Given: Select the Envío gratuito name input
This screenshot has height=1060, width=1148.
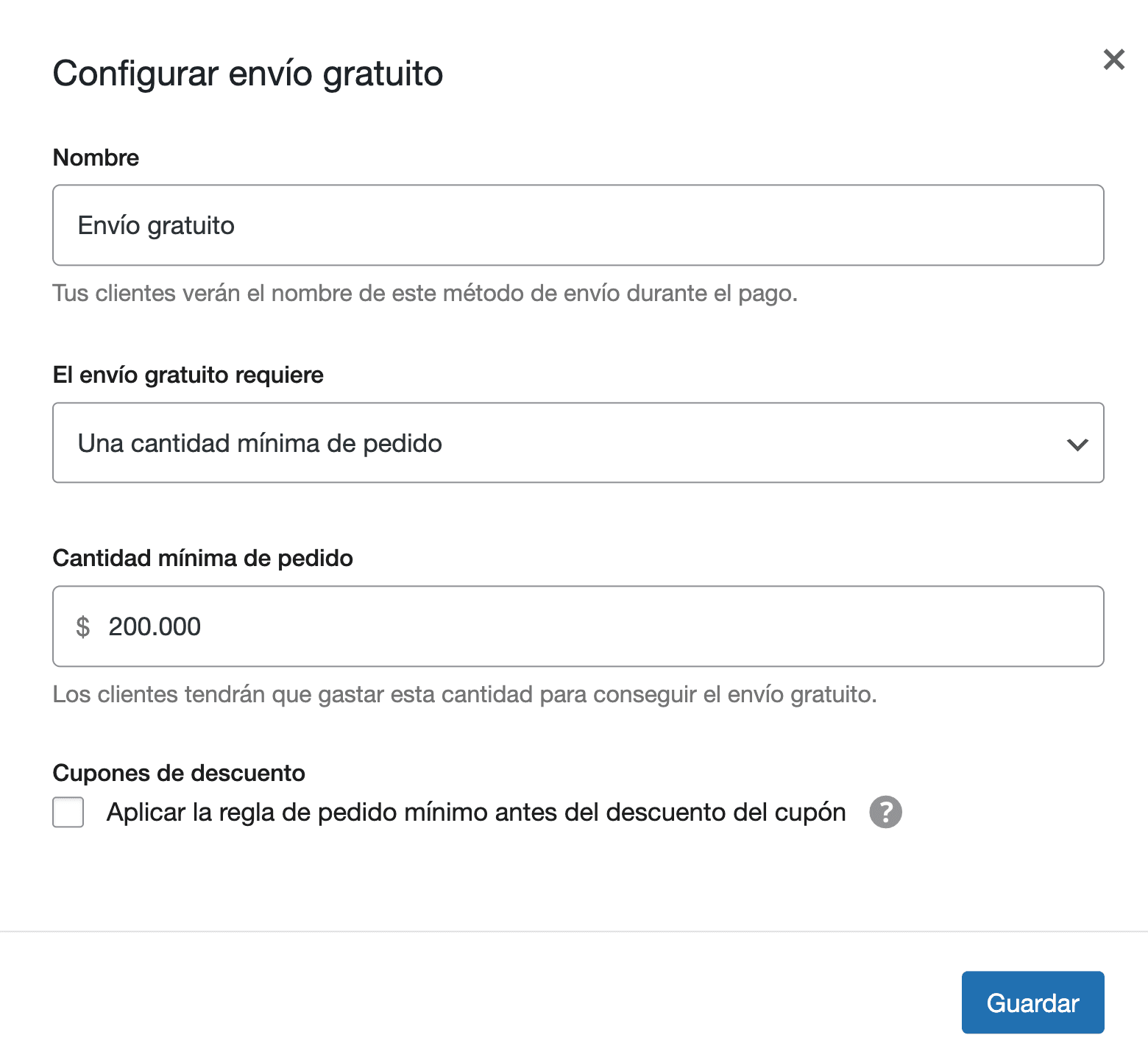Looking at the screenshot, I should [578, 225].
